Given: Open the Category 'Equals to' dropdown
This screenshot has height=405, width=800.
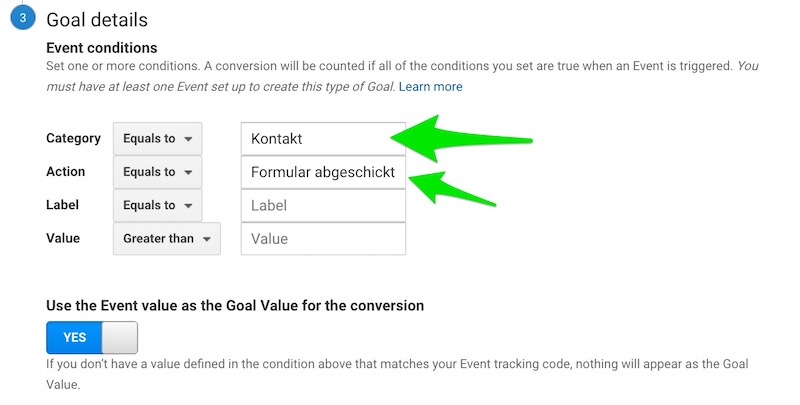Looking at the screenshot, I should click(x=158, y=139).
